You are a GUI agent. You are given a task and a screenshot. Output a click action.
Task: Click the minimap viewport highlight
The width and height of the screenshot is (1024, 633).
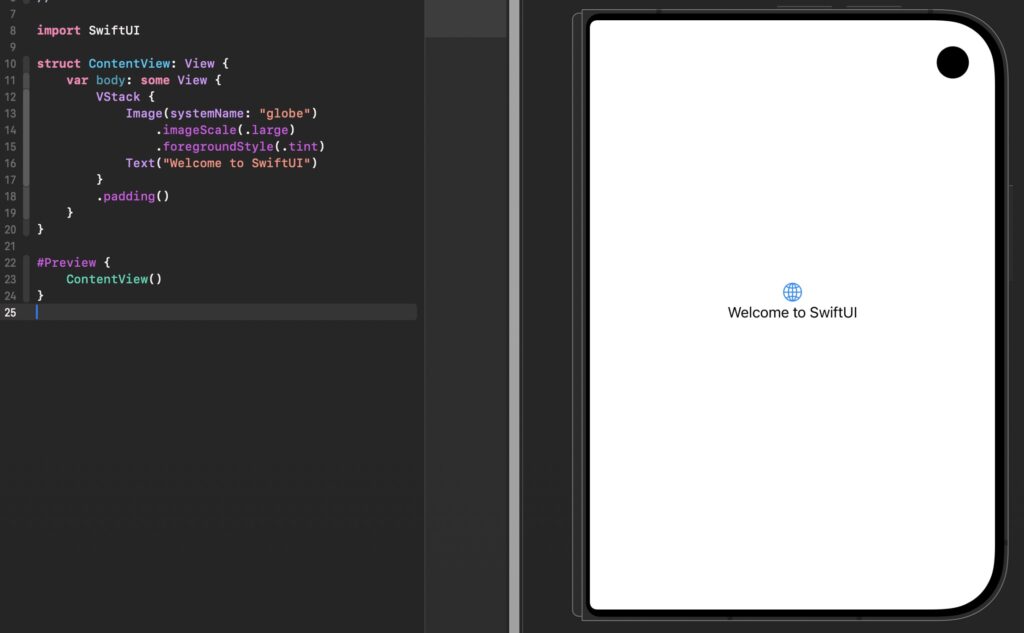466,18
